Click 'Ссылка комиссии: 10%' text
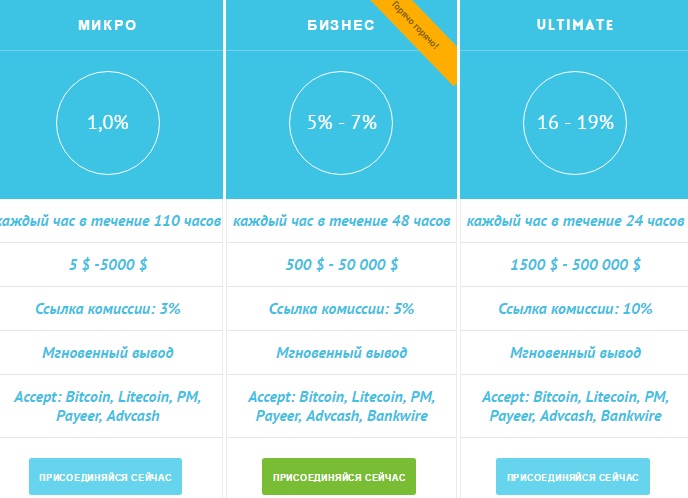Screen dimensions: 688x498 click(575, 309)
